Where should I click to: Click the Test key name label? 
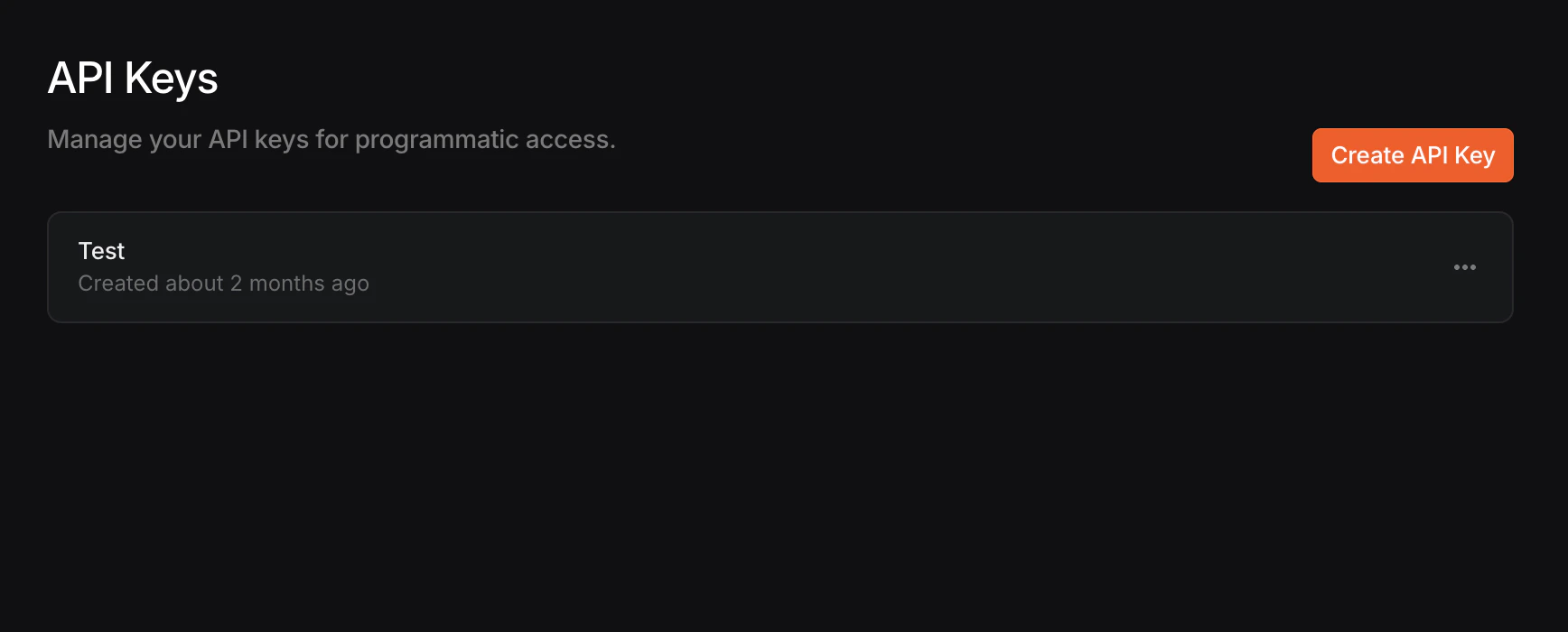click(x=101, y=251)
